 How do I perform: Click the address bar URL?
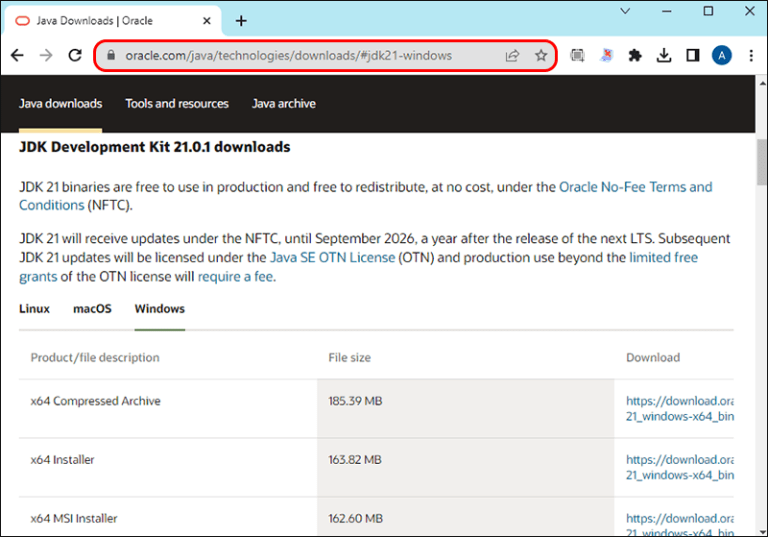[288, 55]
